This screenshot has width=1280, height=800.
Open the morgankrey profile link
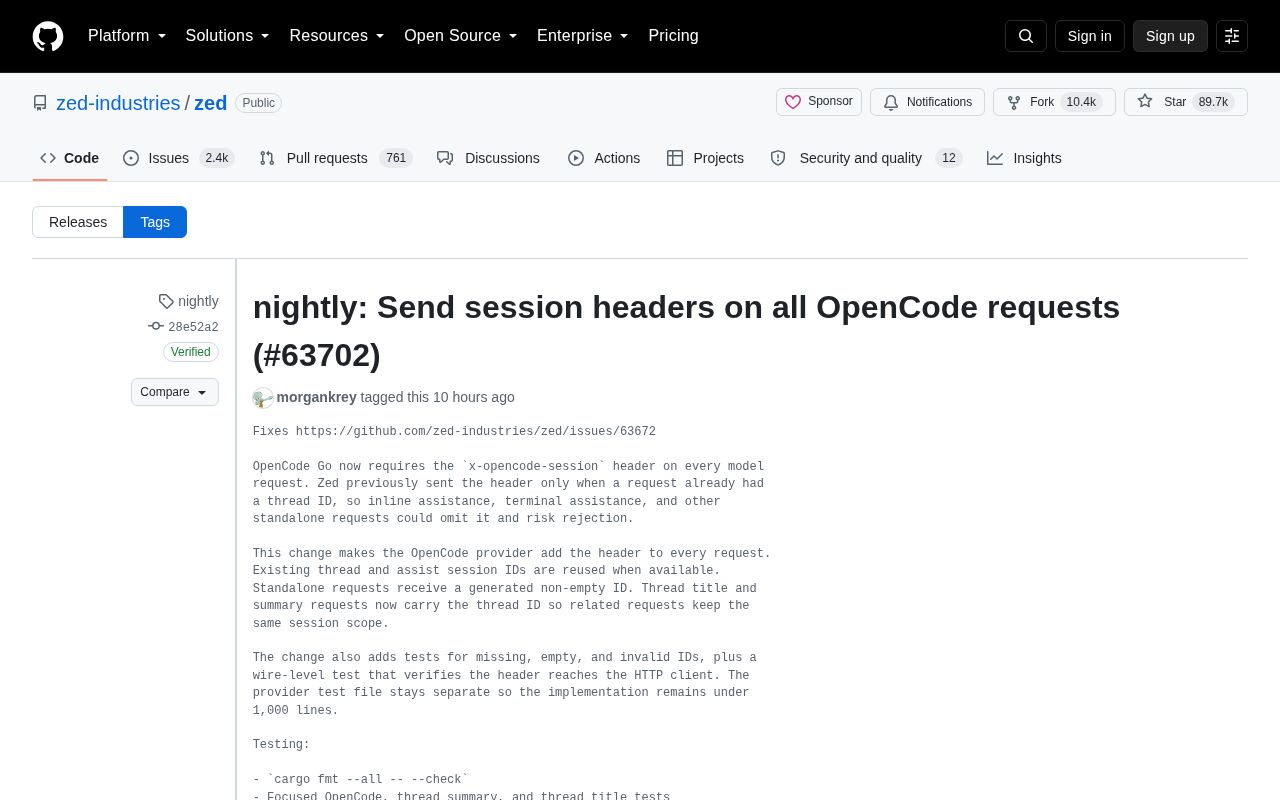coord(317,397)
